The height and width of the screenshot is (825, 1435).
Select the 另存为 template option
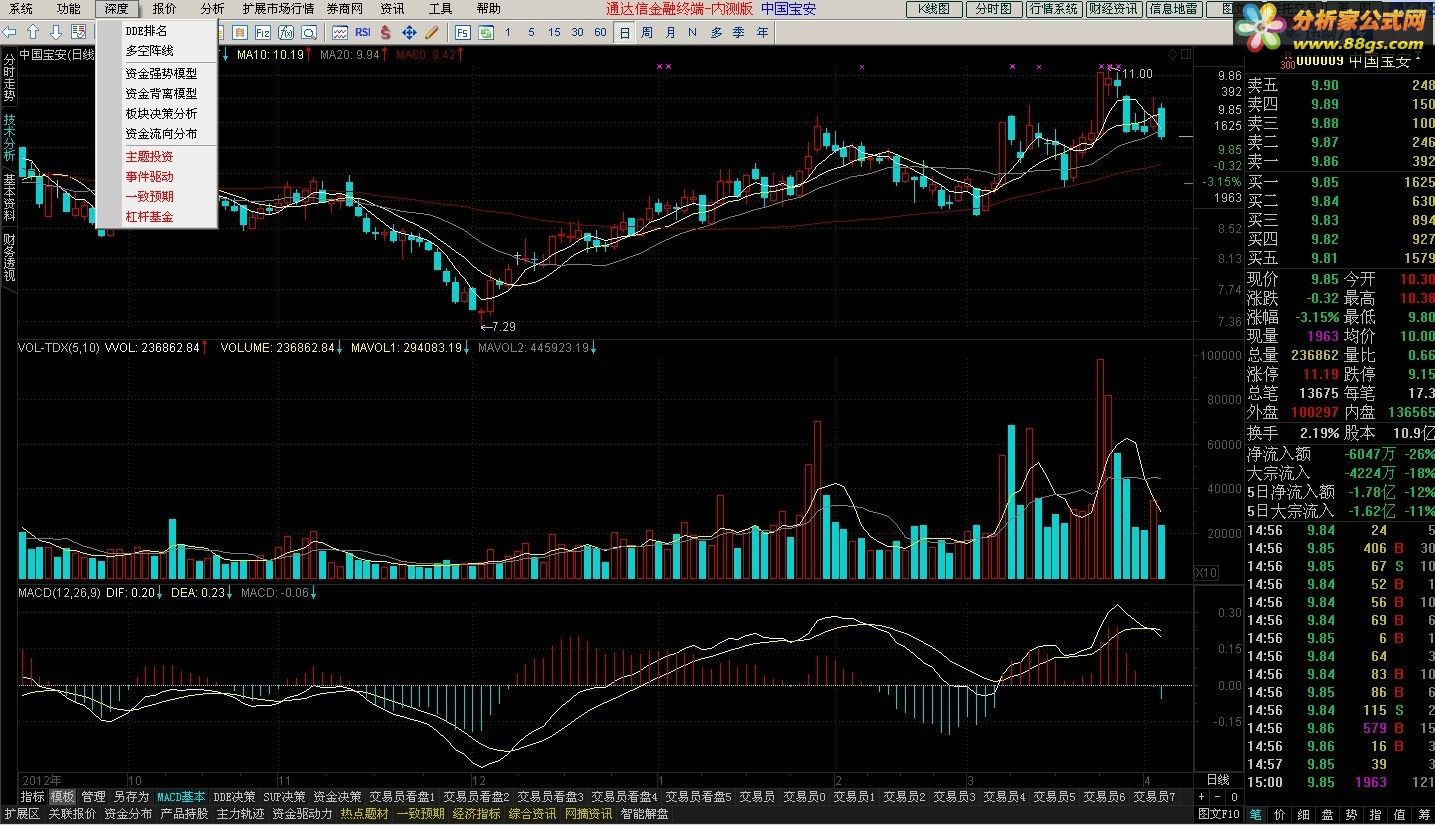(130, 797)
